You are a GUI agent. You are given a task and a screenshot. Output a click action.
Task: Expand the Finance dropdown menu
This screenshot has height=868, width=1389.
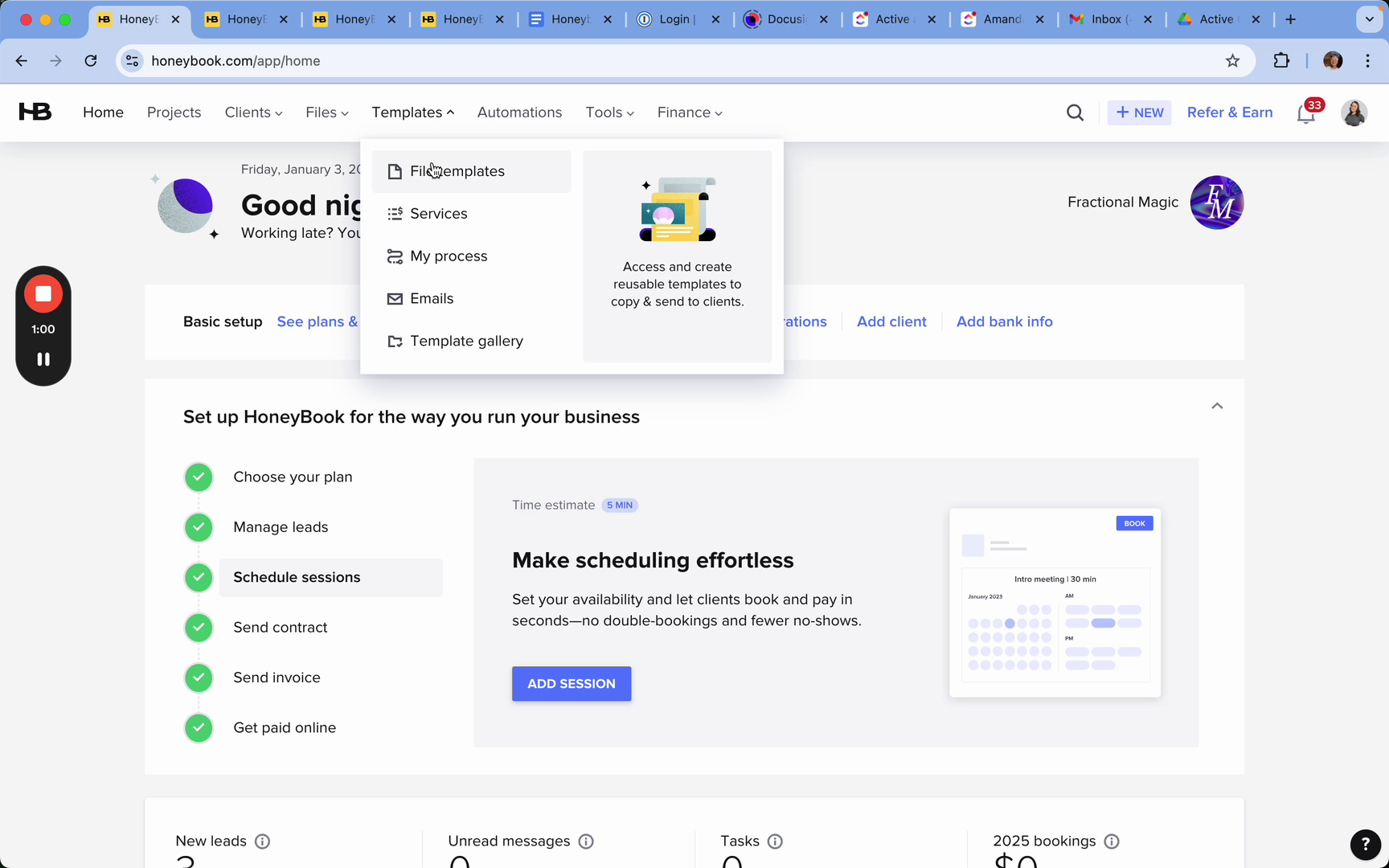point(690,113)
